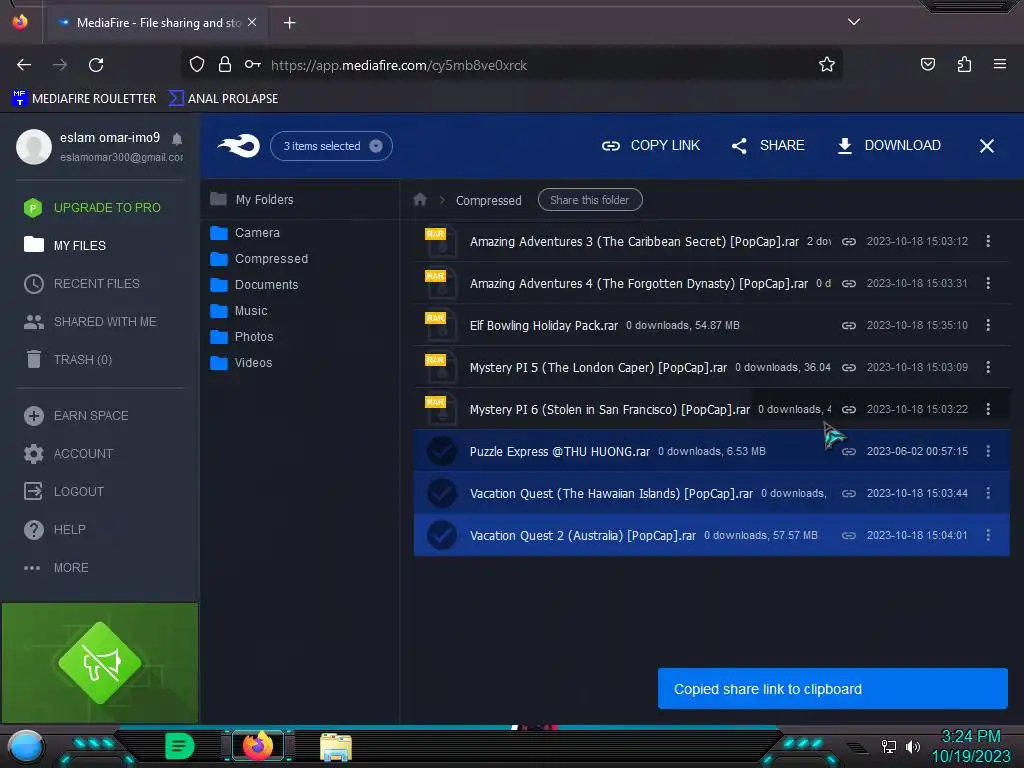
Task: Select the Amazing Adventures 3 RAR icon
Action: [441, 241]
